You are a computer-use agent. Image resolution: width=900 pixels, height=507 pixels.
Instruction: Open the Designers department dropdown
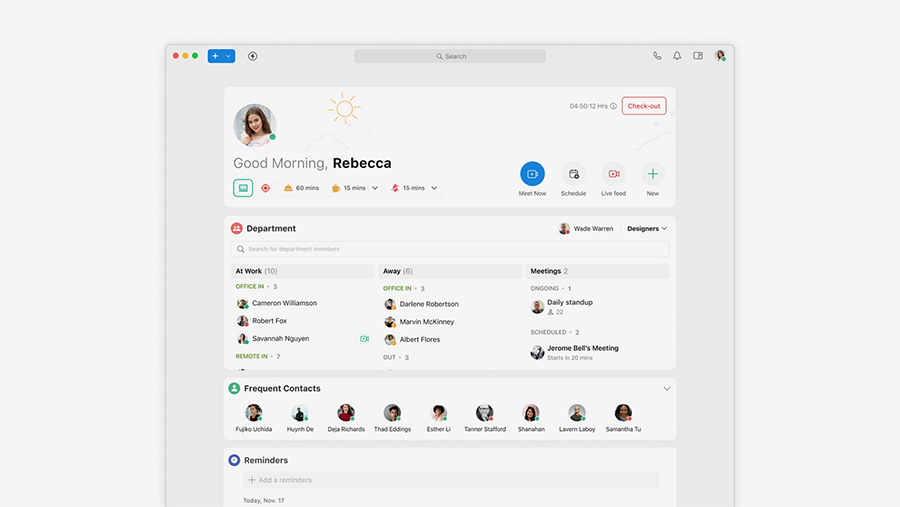tap(647, 229)
